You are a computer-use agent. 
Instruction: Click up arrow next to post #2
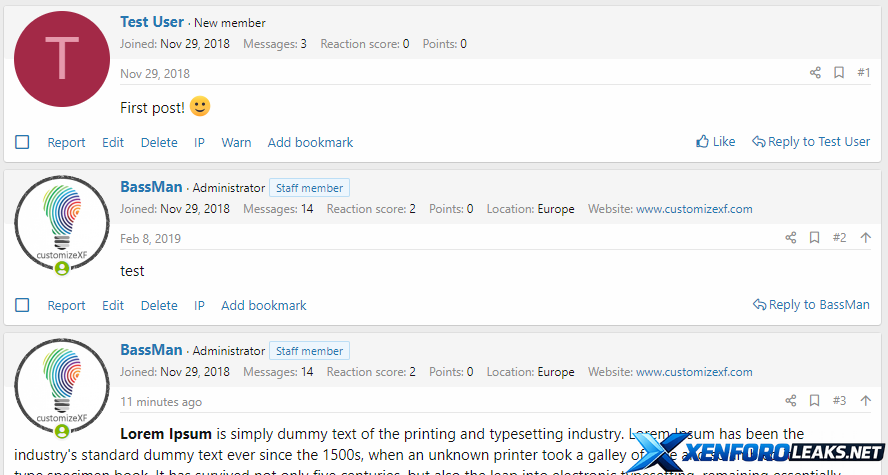coord(865,237)
